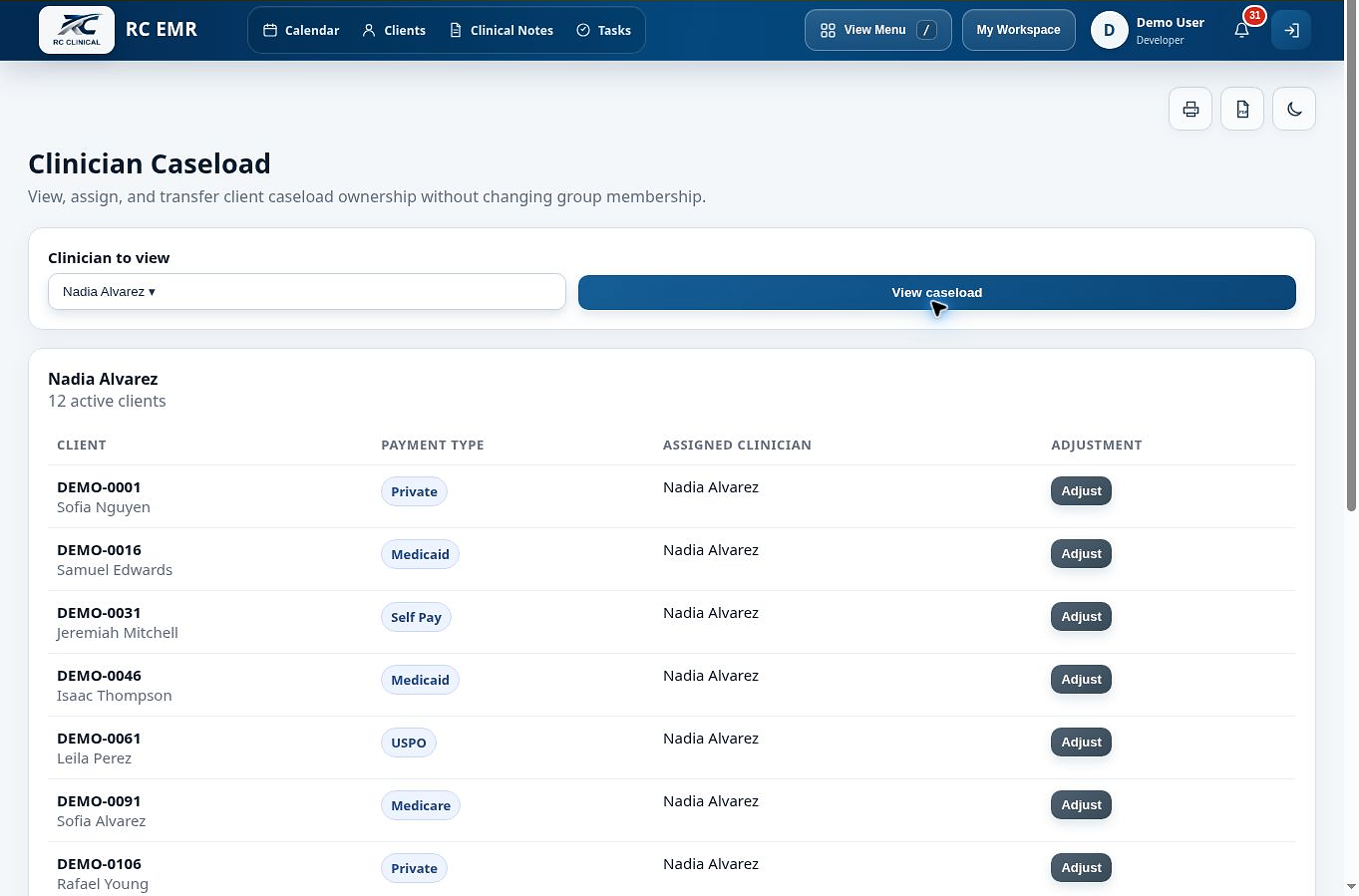Open the notifications bell icon
The image size is (1359, 896).
pos(1242,30)
